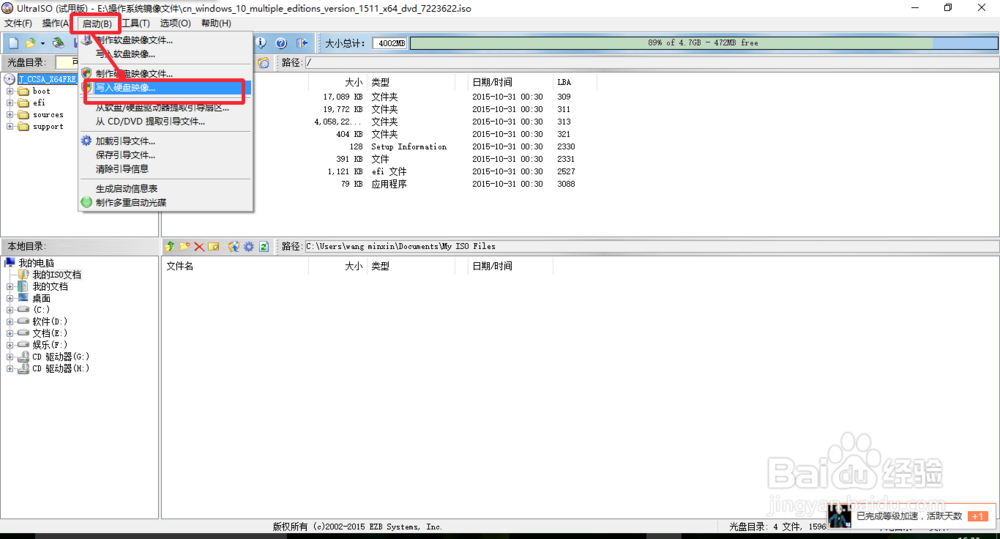Click the icon left of the 路径 / field
1000x539 pixels.
[263, 63]
